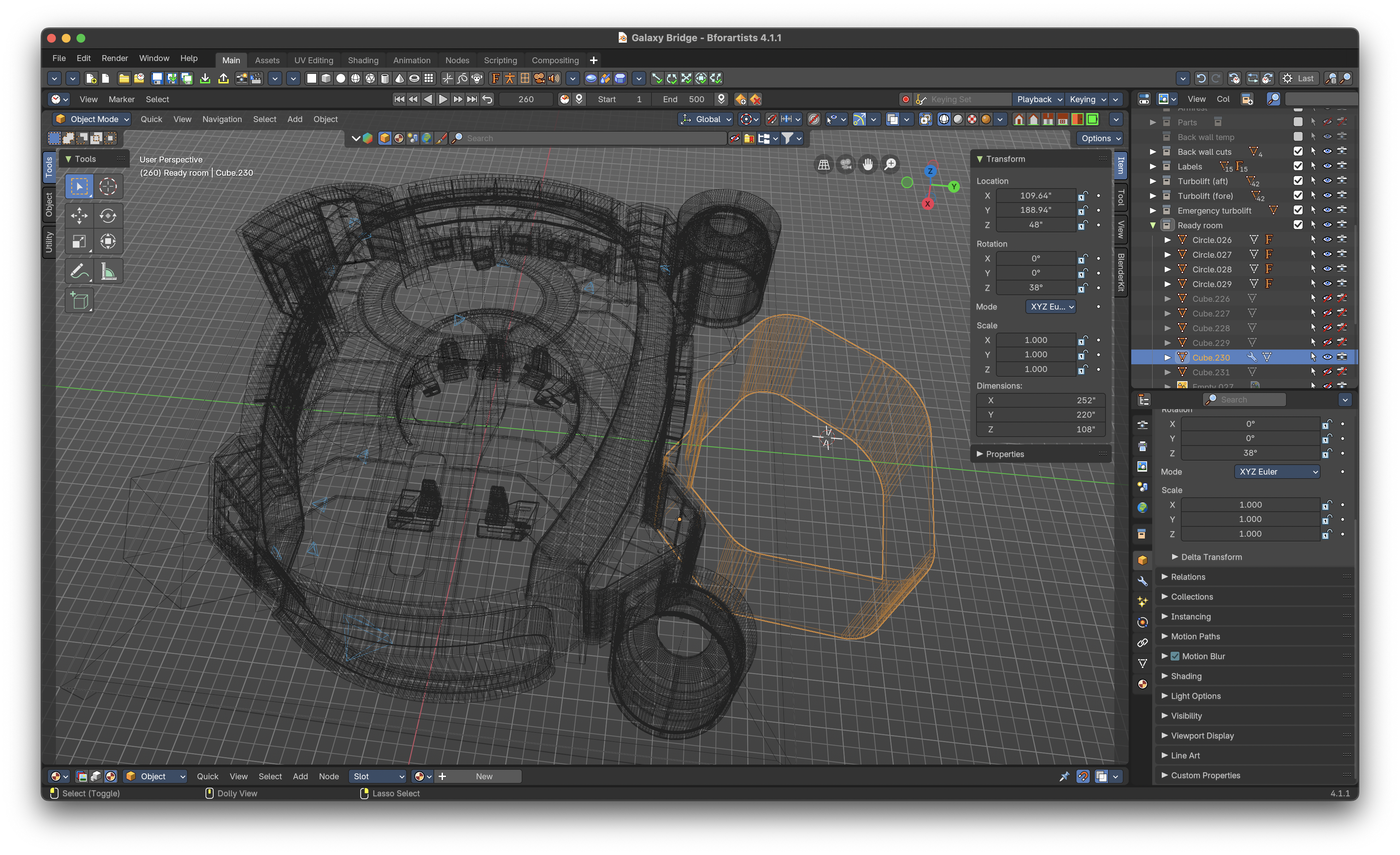
Task: Open the World properties tab
Action: click(x=1143, y=507)
